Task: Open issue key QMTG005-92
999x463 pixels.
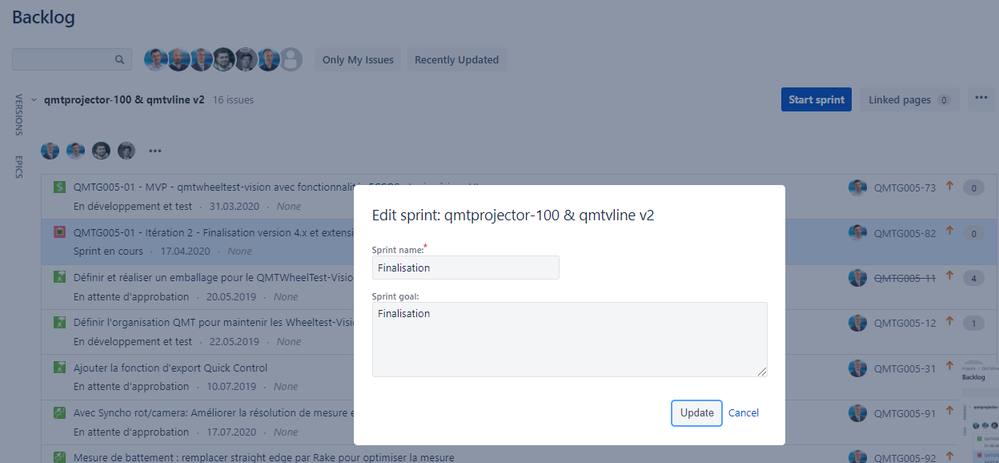Action: pyautogui.click(x=905, y=457)
